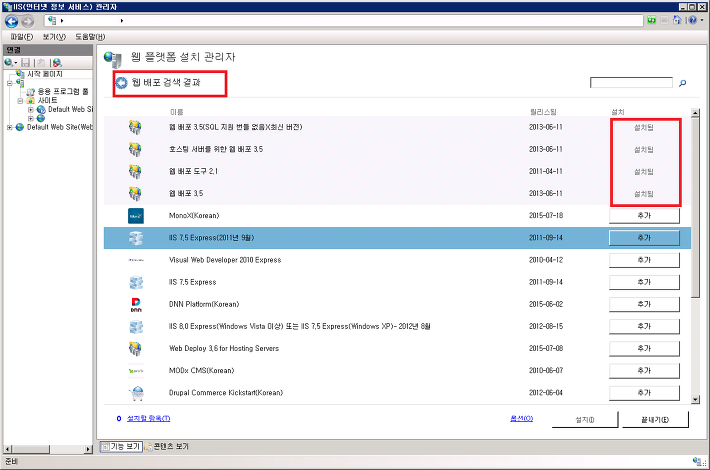Viewport: 710px width, 470px height.
Task: Expand the bottom Default Web Site(Web node
Action: click(x=10, y=127)
